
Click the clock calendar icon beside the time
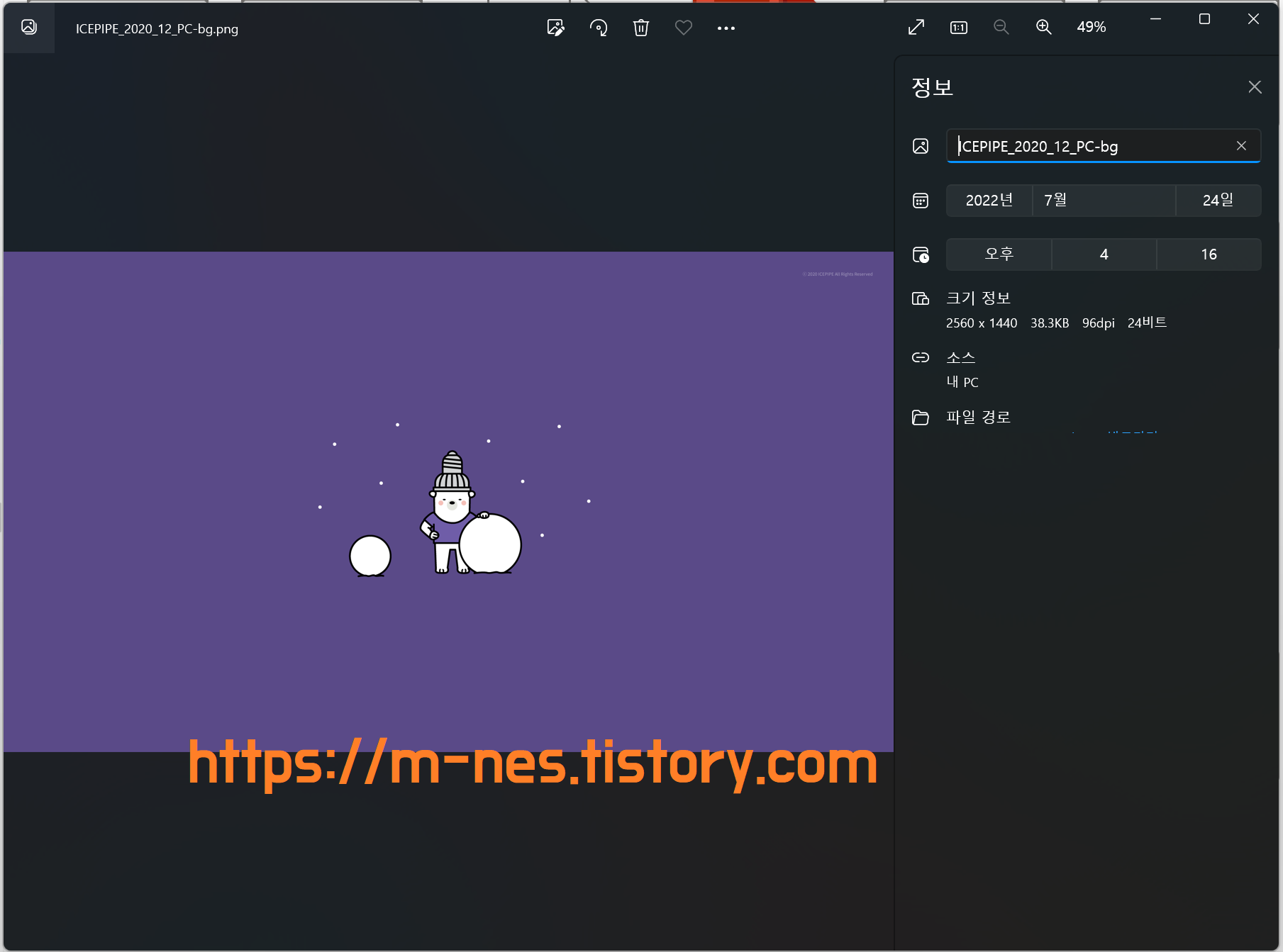coord(921,254)
